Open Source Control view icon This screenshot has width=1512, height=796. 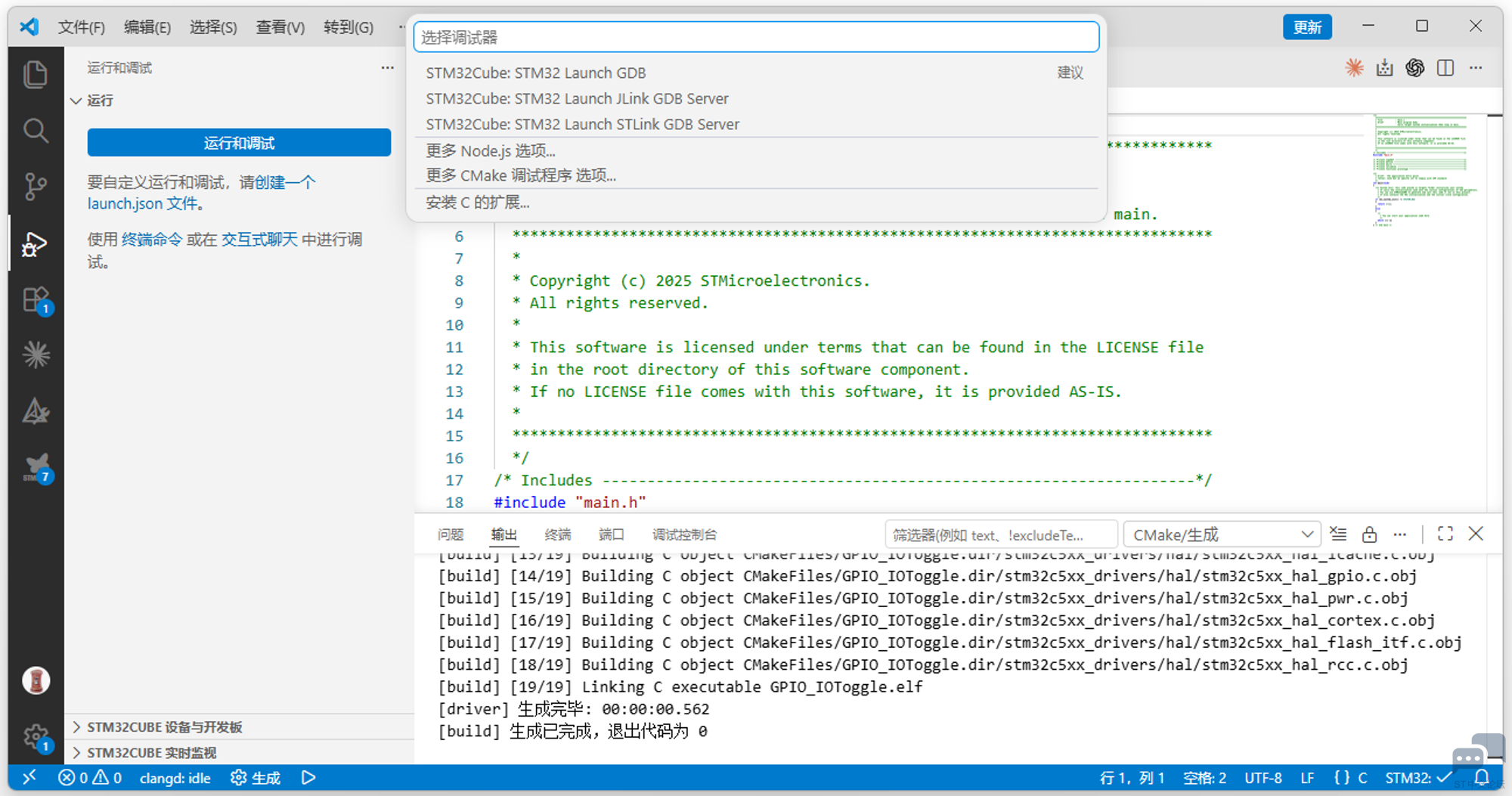[36, 186]
